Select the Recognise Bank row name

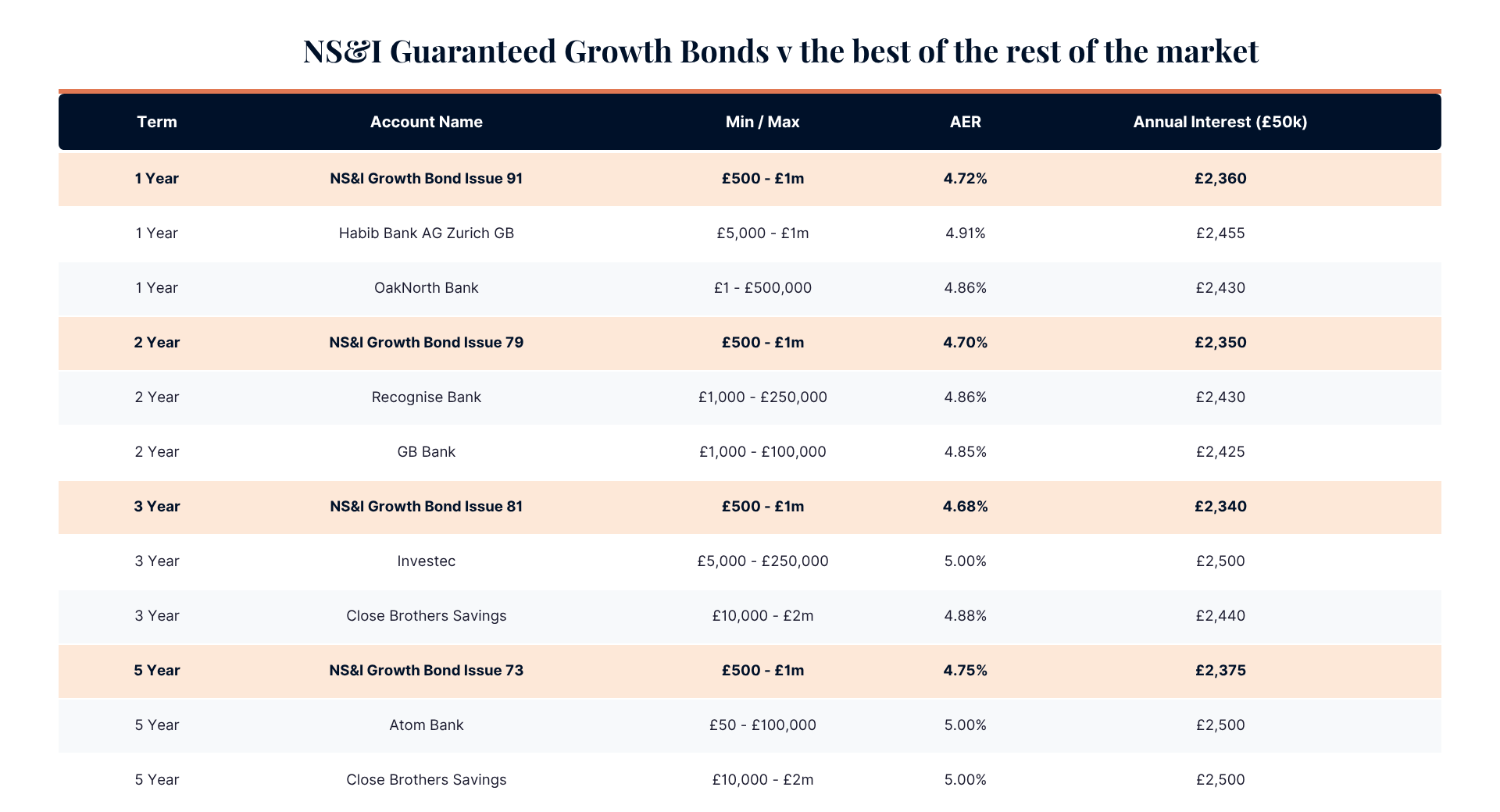[x=427, y=397]
